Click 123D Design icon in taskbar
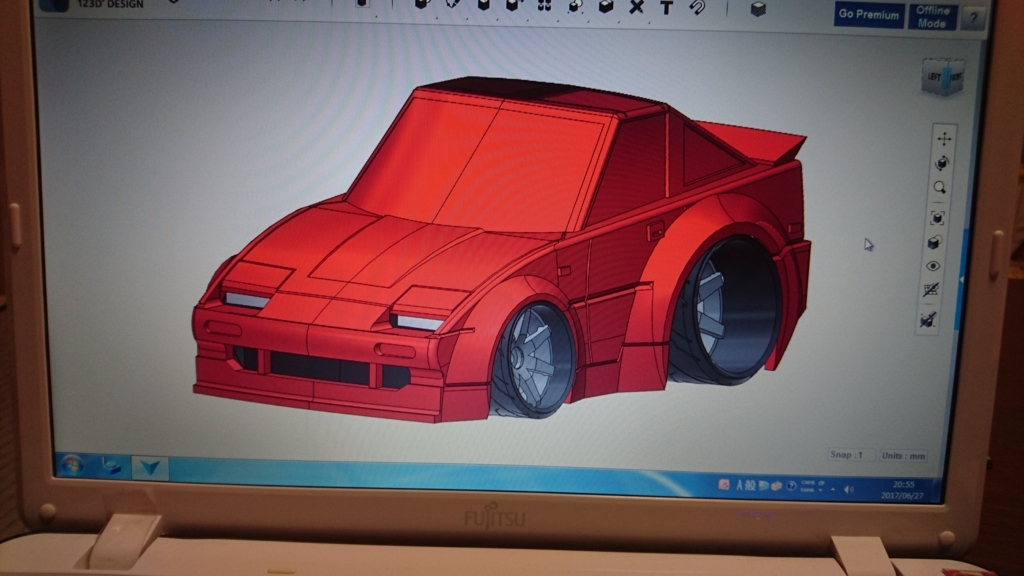The image size is (1024, 576). pos(111,467)
